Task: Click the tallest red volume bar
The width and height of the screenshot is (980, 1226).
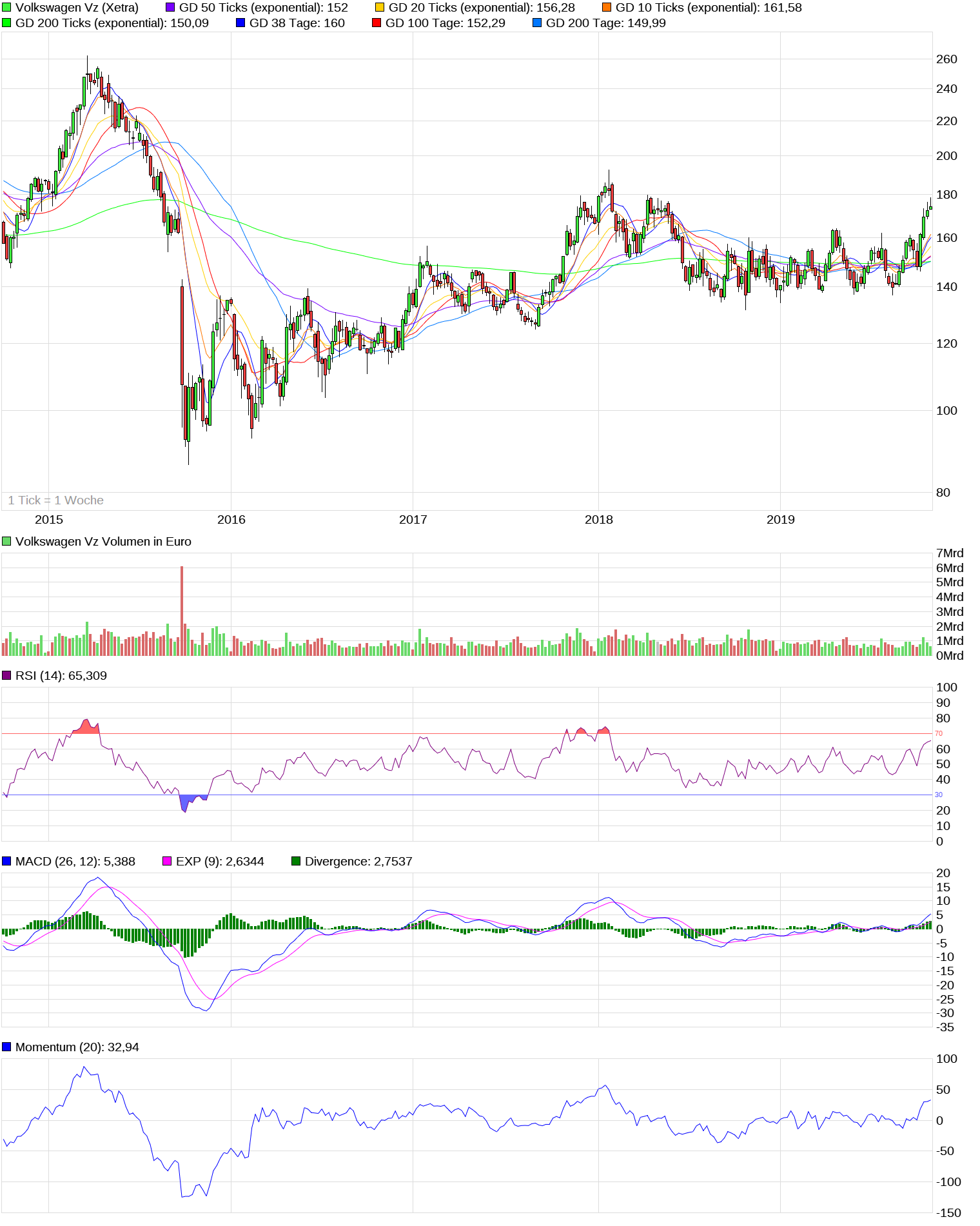Action: pos(182,611)
